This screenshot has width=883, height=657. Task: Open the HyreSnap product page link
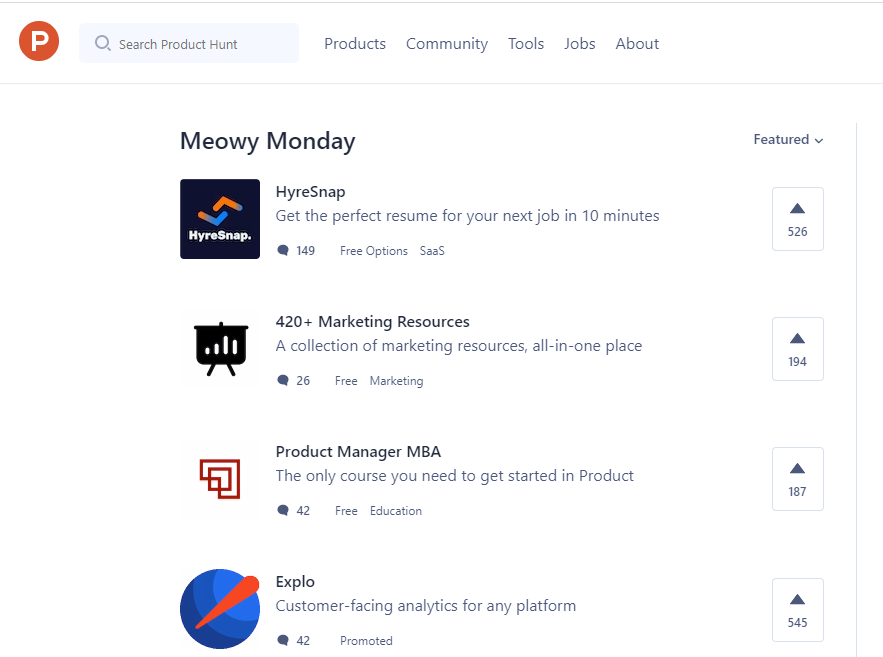pos(310,191)
